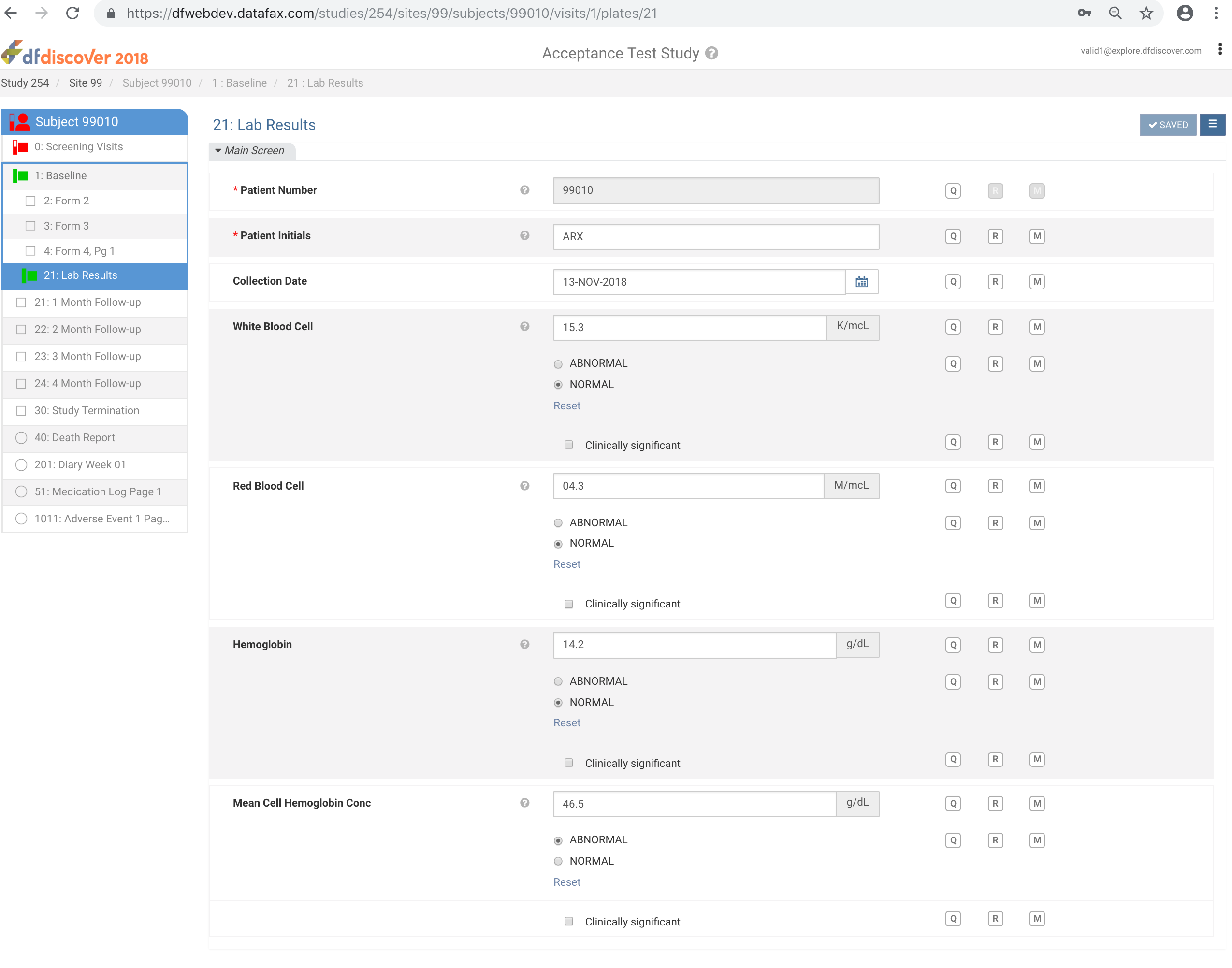The width and height of the screenshot is (1232, 968).
Task: Click the Q query icon for Patient Initials
Action: point(953,236)
